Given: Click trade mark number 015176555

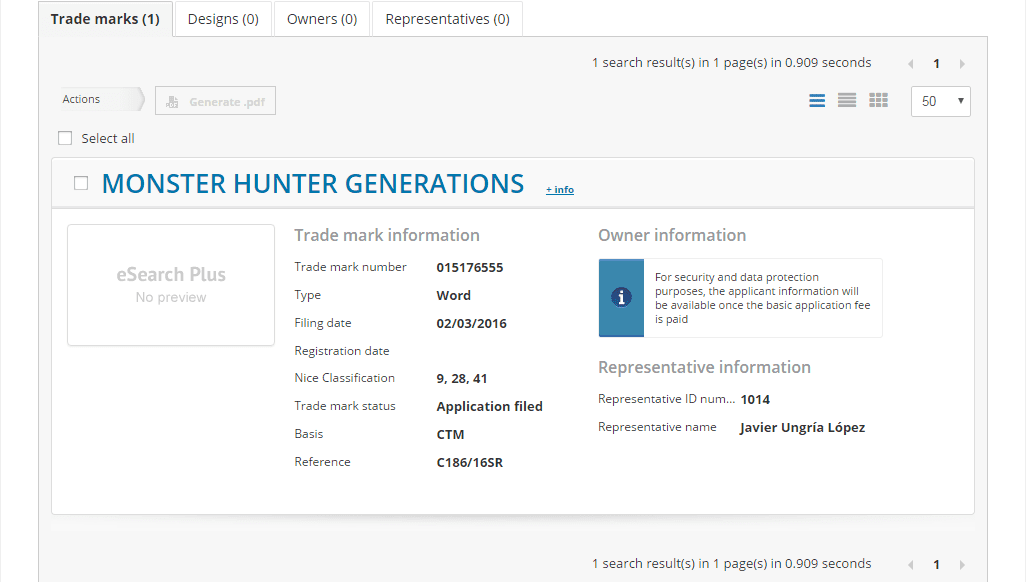Looking at the screenshot, I should click(x=470, y=268).
